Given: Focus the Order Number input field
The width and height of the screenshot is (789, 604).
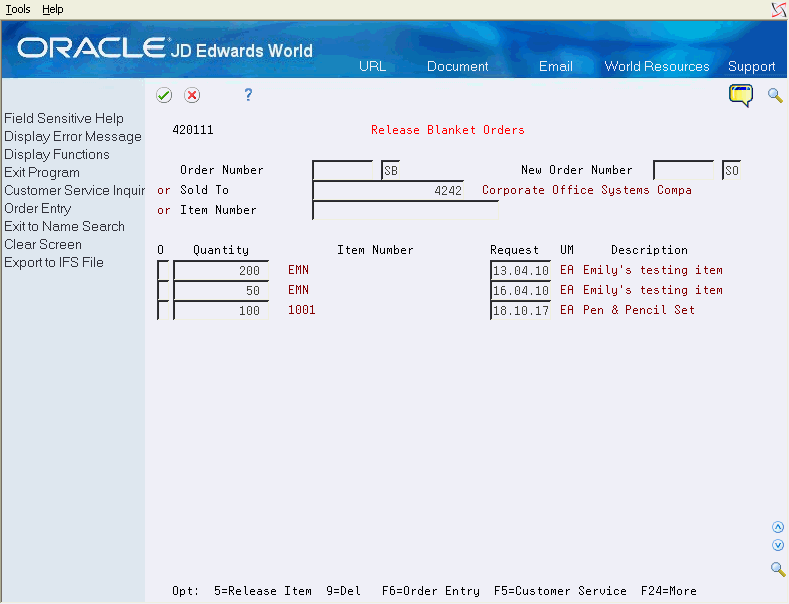Looking at the screenshot, I should point(343,170).
